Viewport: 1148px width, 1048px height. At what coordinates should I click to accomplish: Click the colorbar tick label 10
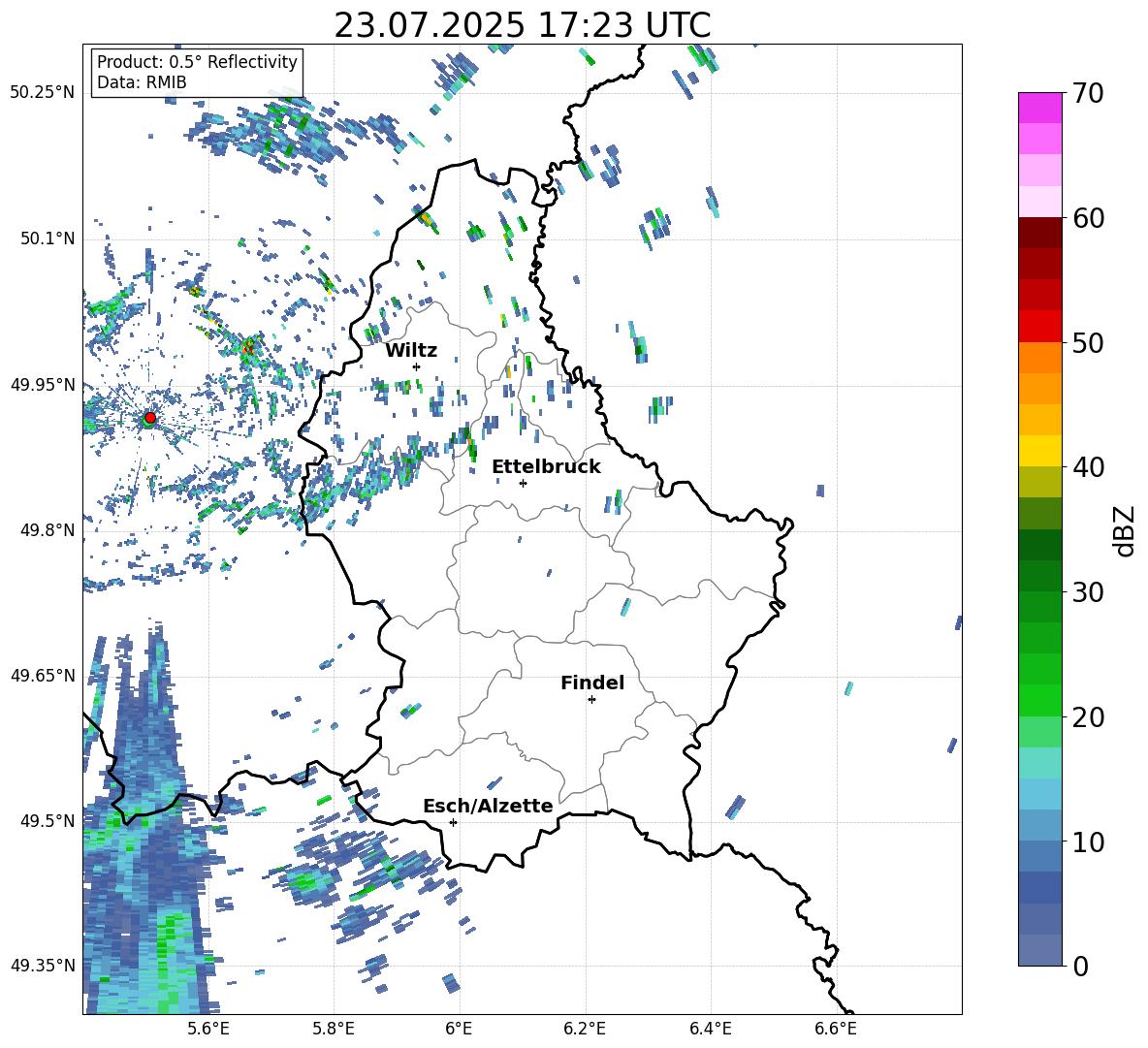click(1087, 842)
